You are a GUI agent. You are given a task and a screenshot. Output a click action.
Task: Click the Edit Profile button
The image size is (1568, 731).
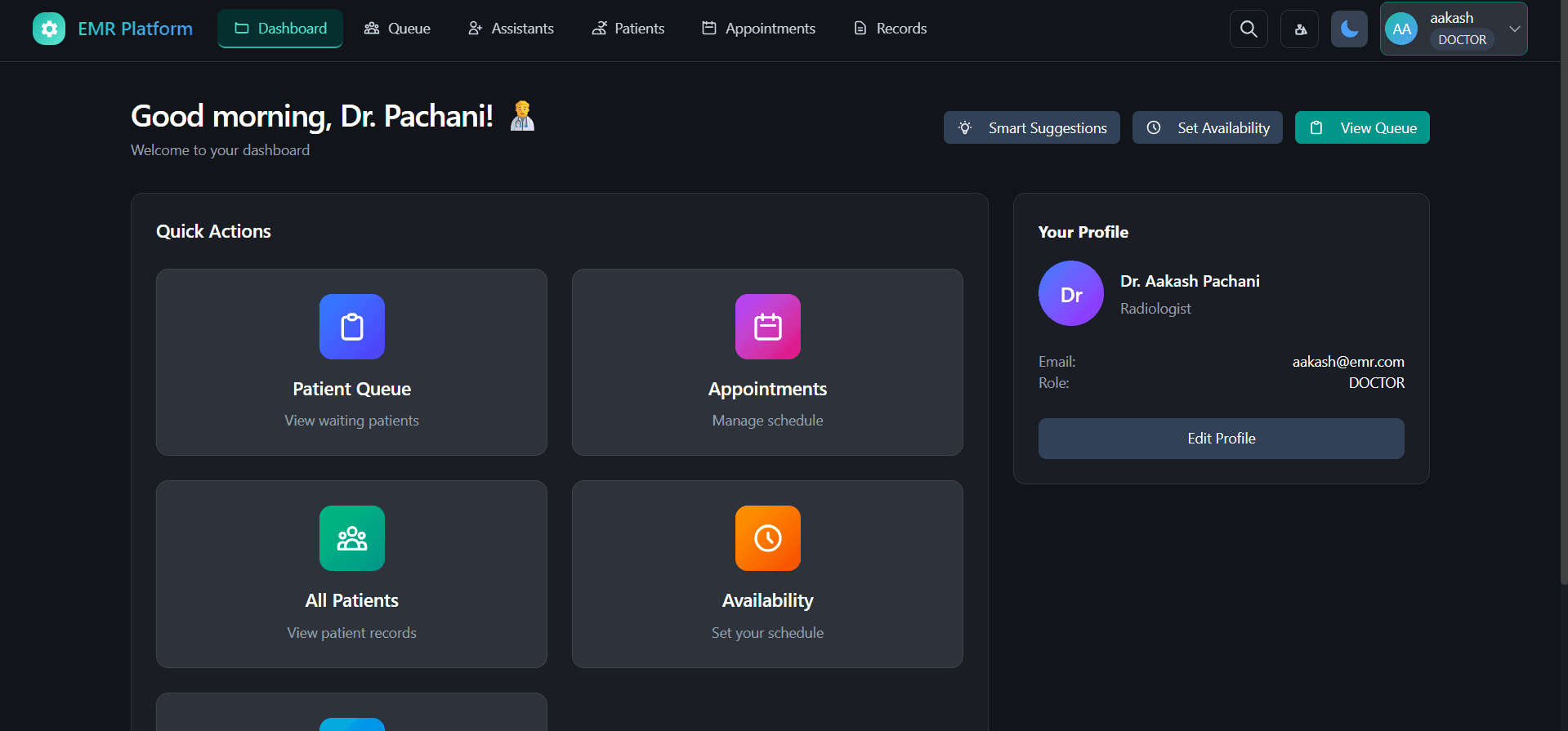[1221, 439]
